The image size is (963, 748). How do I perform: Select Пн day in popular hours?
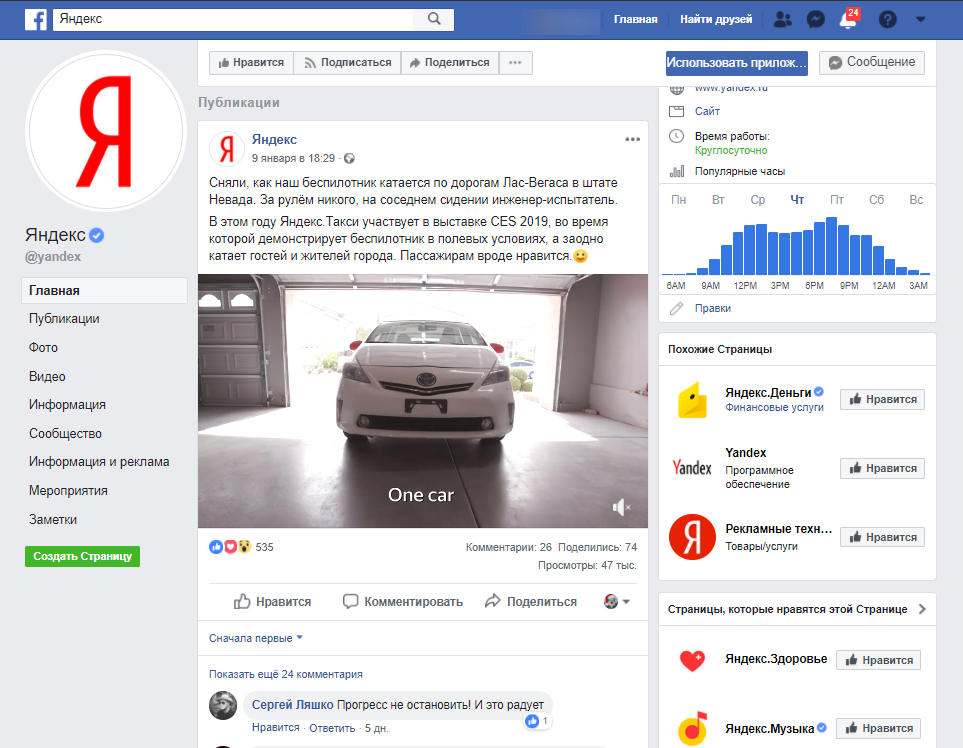tap(679, 200)
